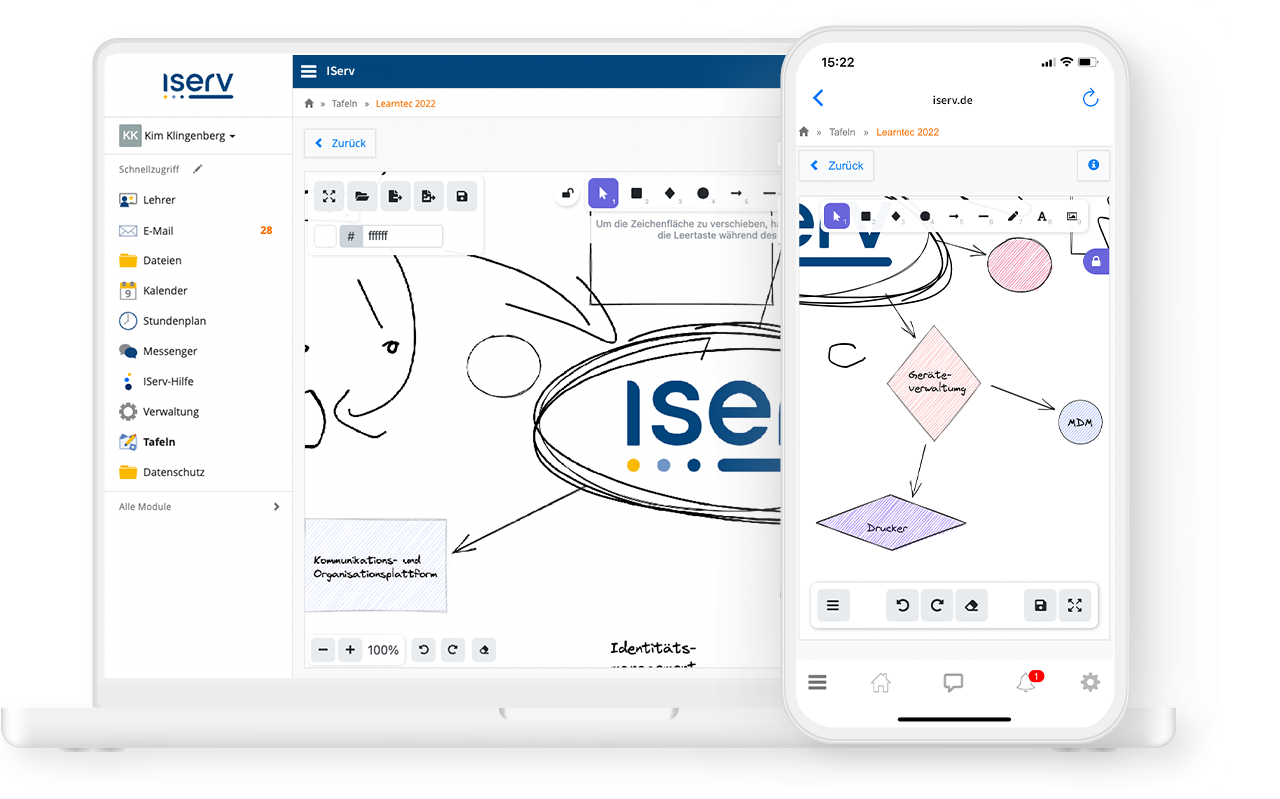Click the Tafeln breadcrumb on laptop

[345, 103]
